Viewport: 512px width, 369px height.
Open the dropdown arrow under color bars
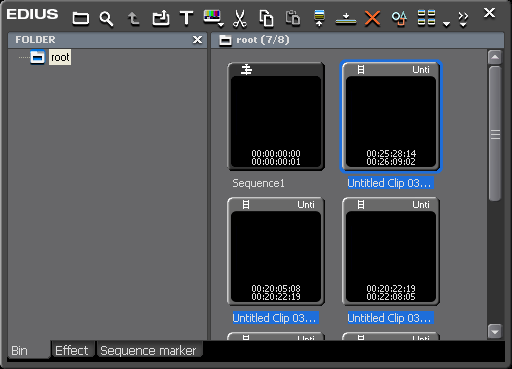(x=221, y=25)
